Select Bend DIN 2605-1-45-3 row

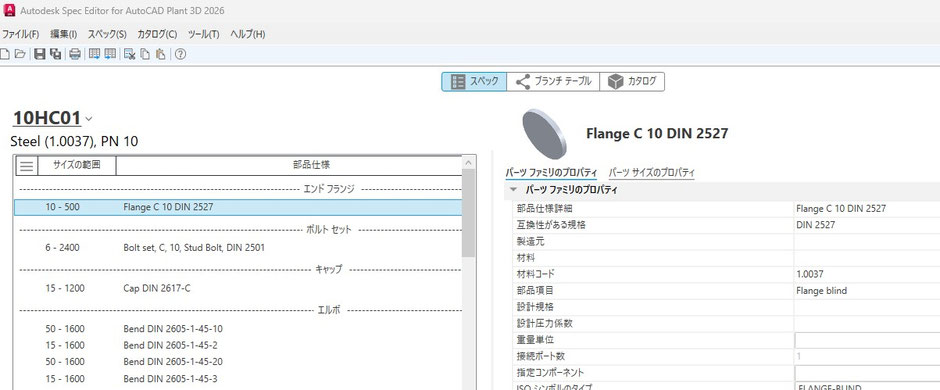pyautogui.click(x=238, y=379)
